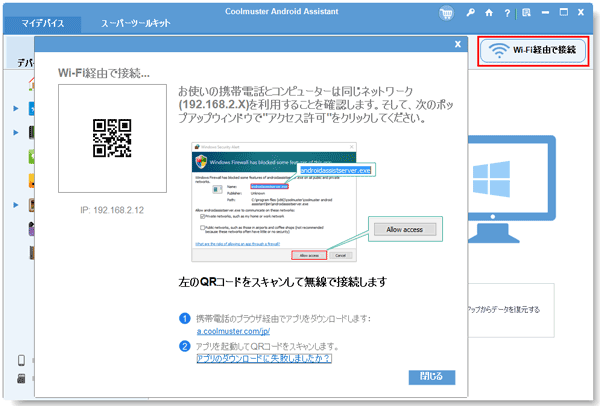Minimize the Coolmuster Android Assistant window

[x=545, y=13]
